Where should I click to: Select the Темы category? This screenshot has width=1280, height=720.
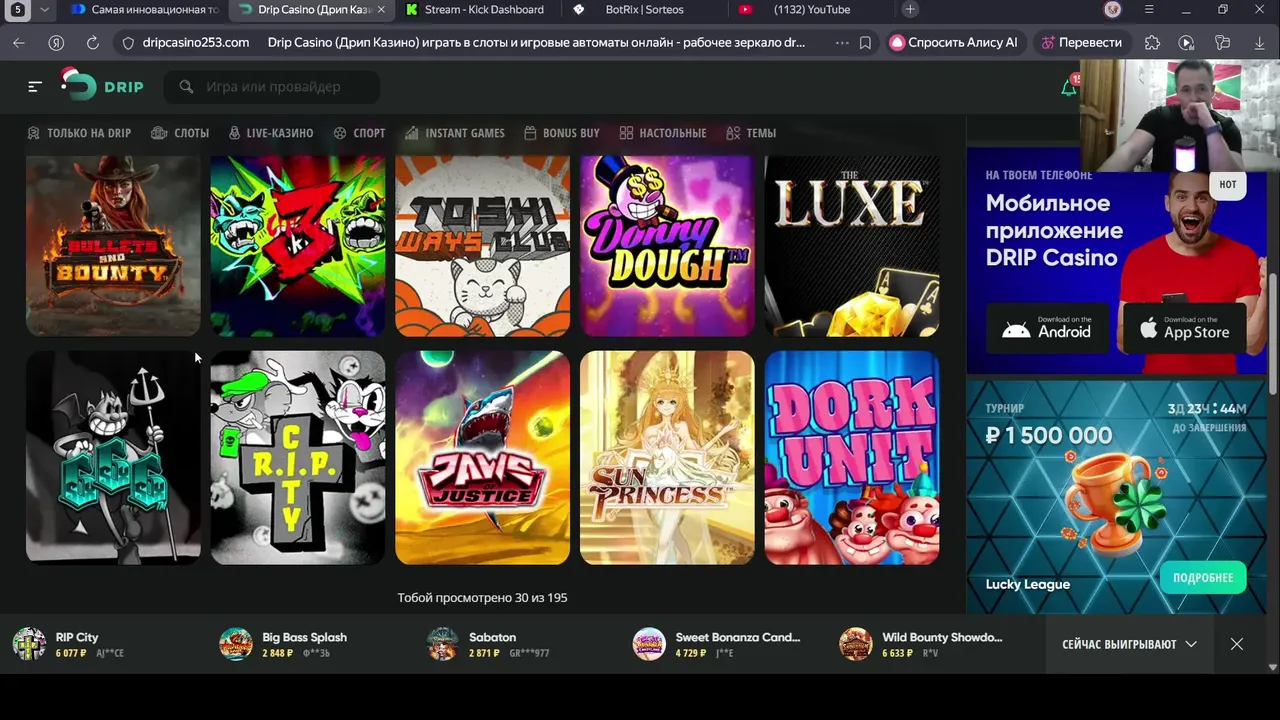point(751,133)
